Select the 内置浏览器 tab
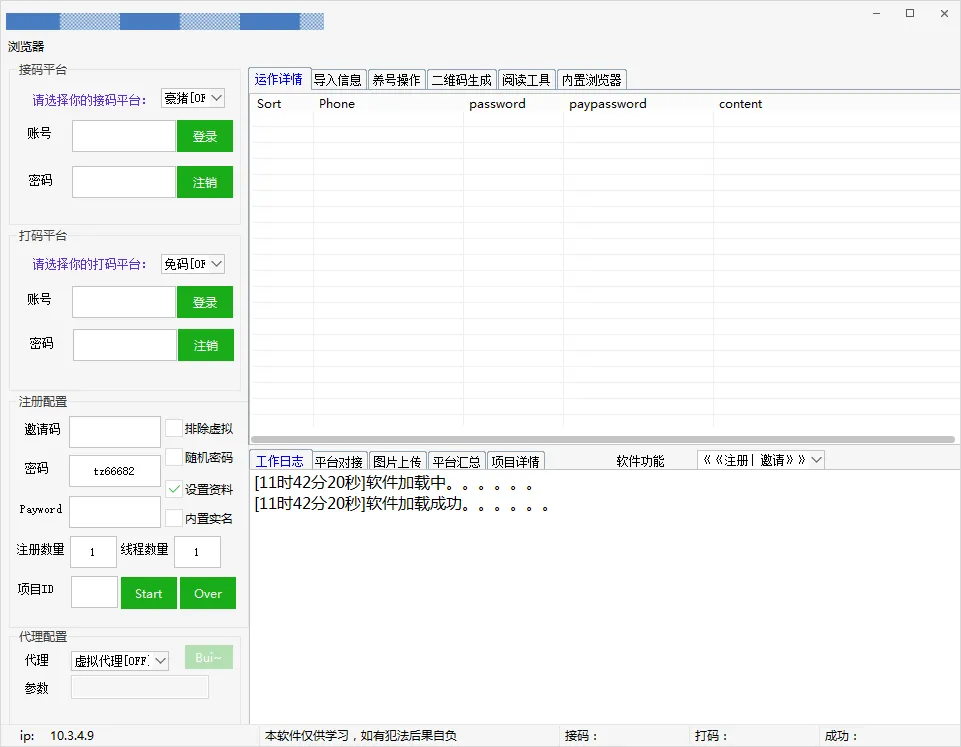The width and height of the screenshot is (961, 747). 591,80
